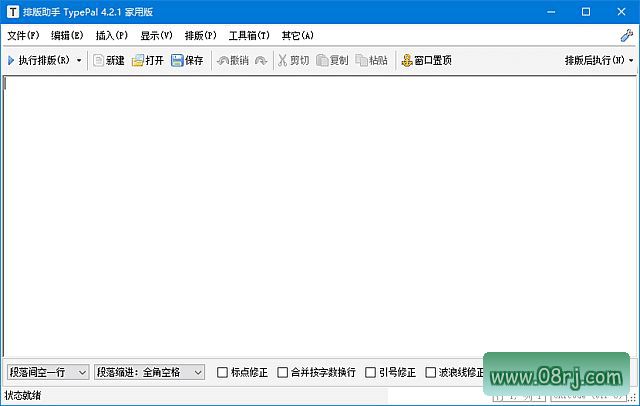Open the 排版后执行(N) dropdown
The height and width of the screenshot is (406, 640).
(x=599, y=60)
